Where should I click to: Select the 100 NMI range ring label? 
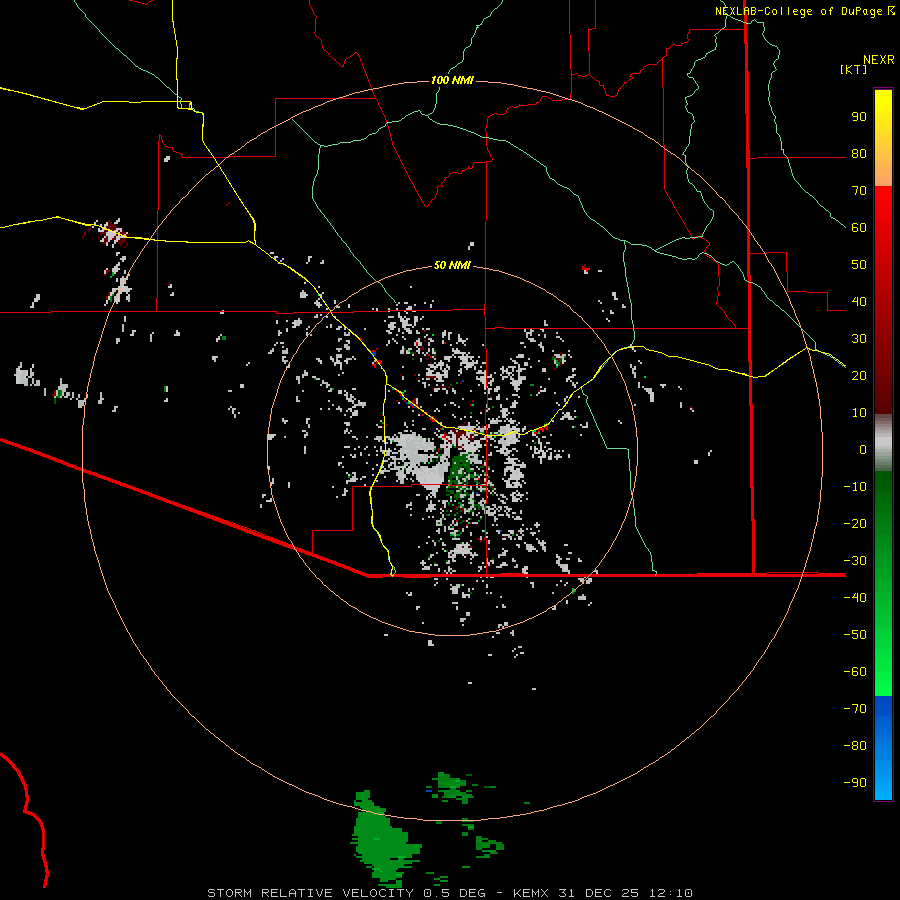452,80
